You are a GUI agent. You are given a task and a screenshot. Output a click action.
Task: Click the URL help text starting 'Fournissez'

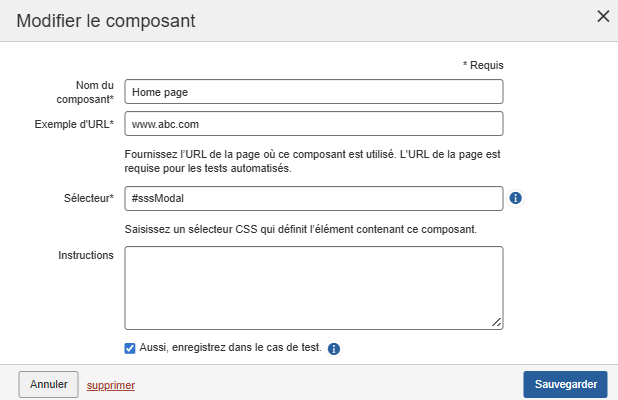312,161
